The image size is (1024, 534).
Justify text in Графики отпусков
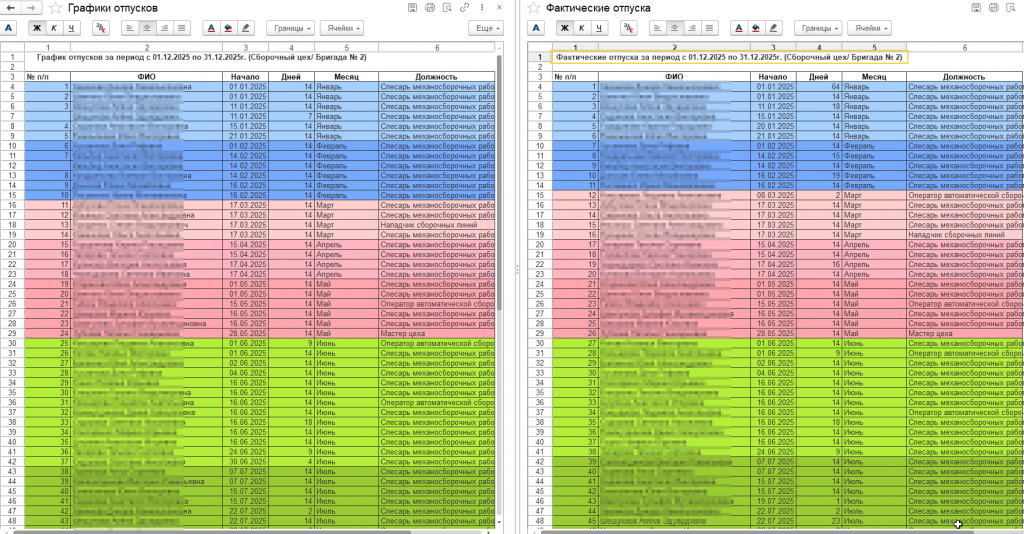(x=182, y=28)
